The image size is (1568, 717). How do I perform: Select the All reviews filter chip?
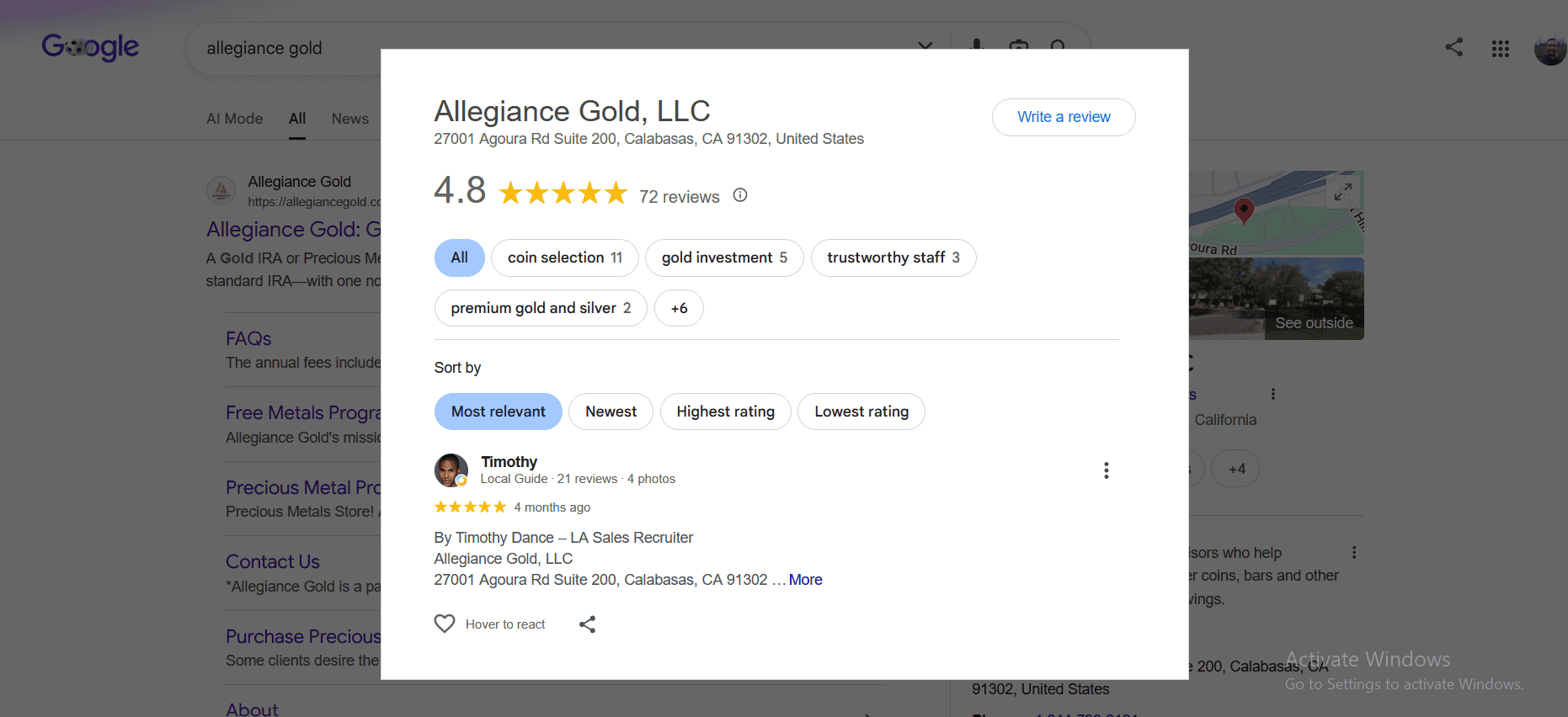coord(460,258)
